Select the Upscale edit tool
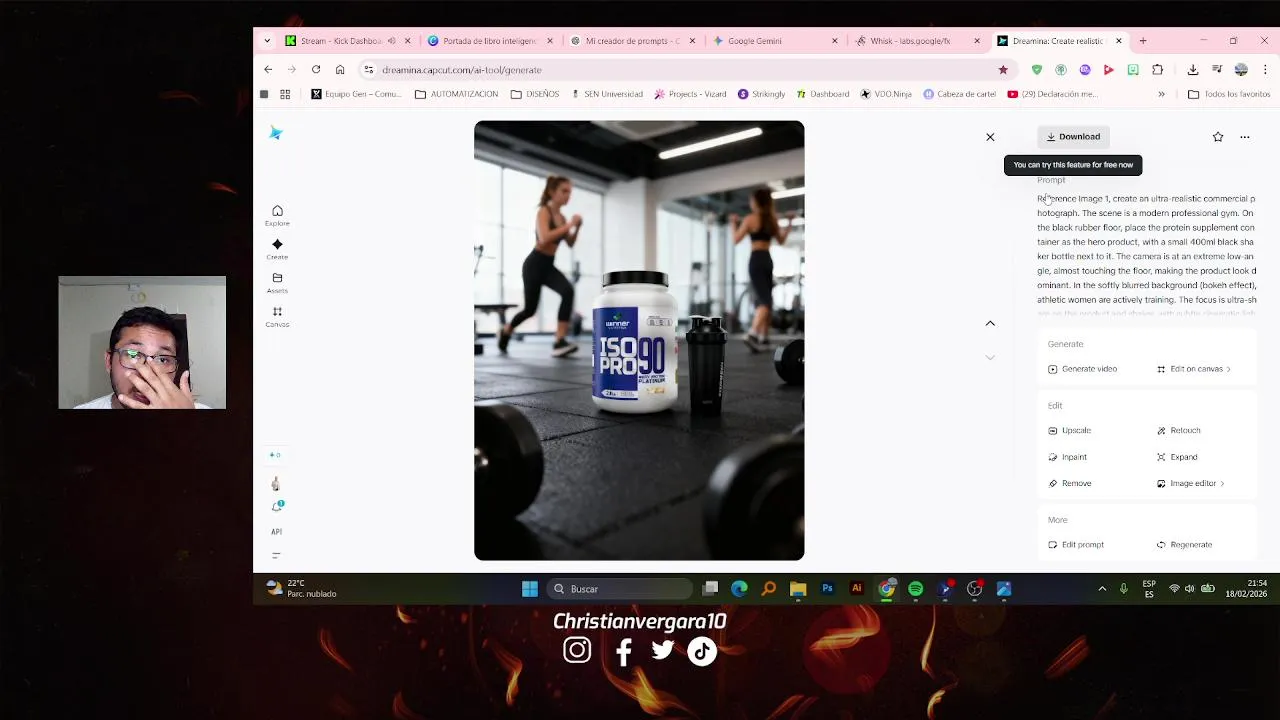 (x=1069, y=431)
